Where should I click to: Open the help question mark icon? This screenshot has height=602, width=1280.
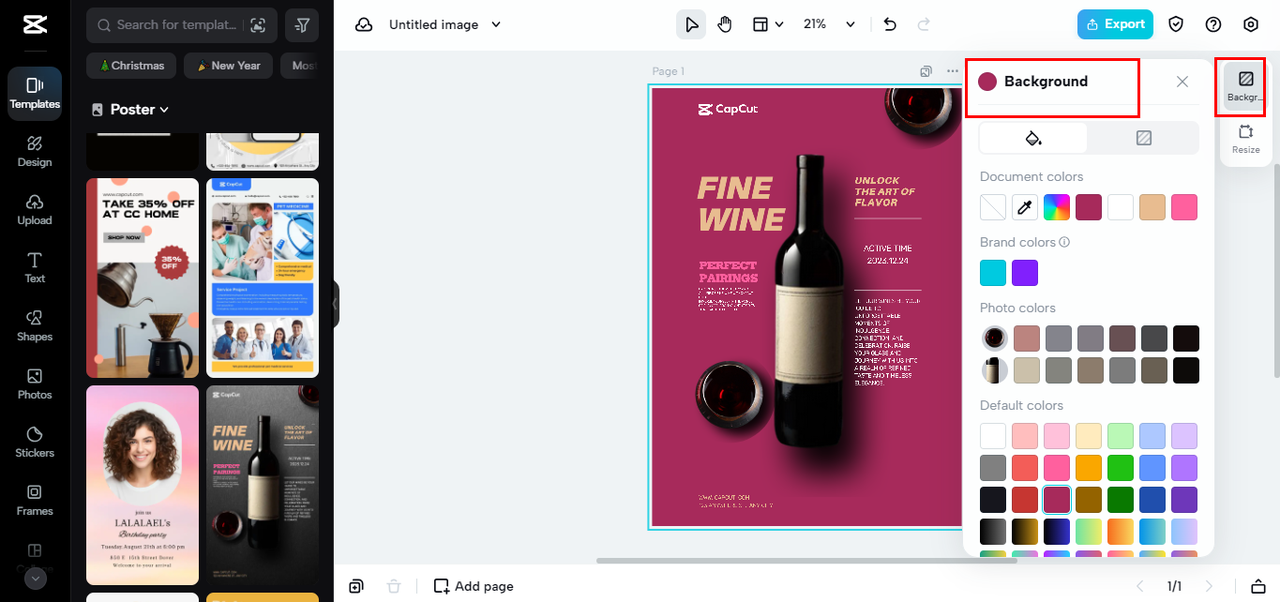1214,25
